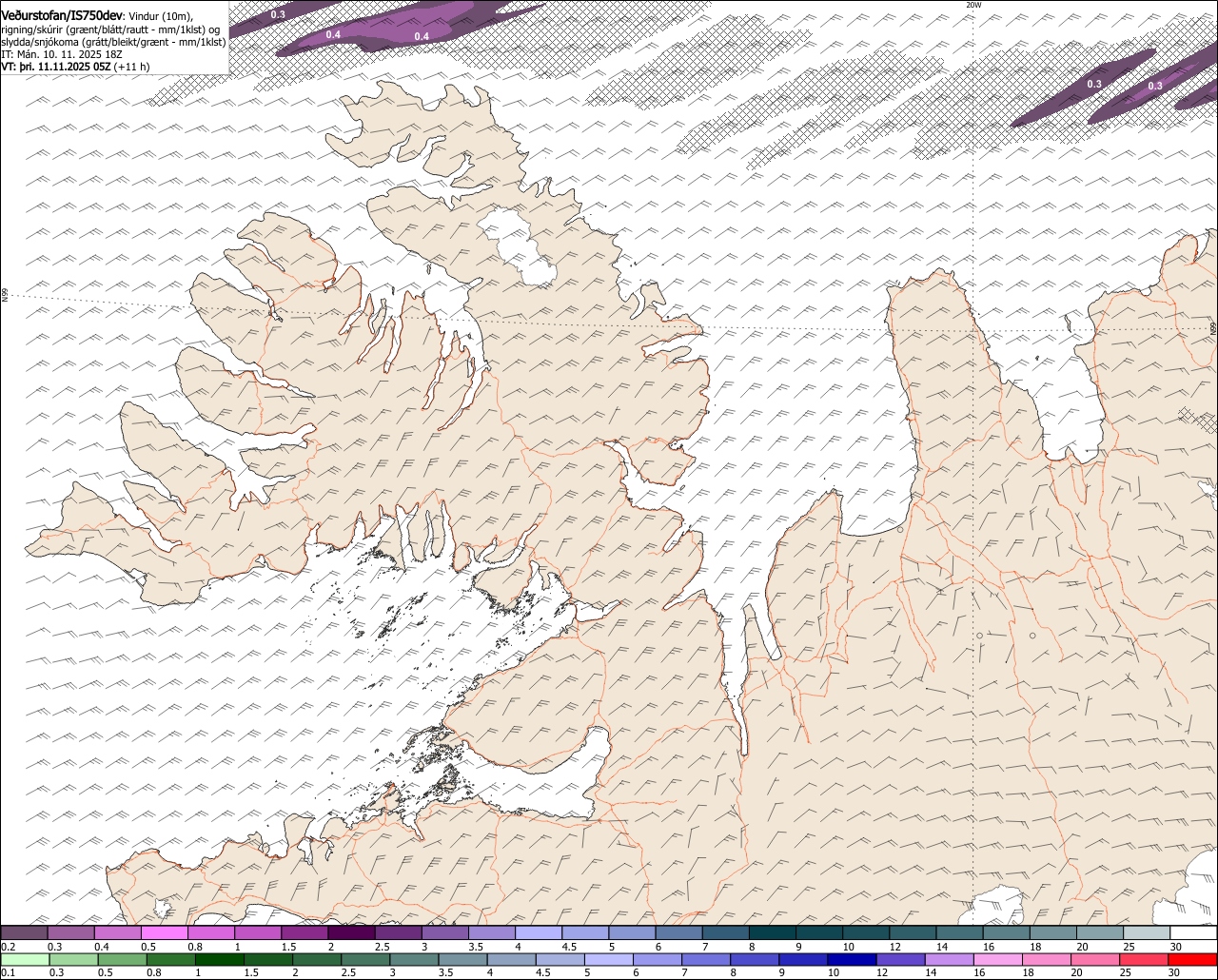
Task: Click the '0.1' value in lower legend
Action: point(9,972)
